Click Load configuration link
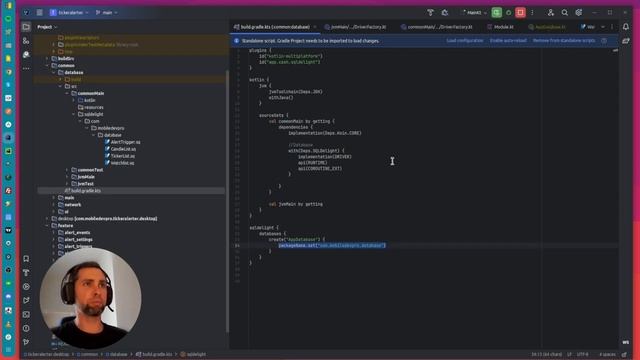Viewport: 640px width, 360px height. 464,41
